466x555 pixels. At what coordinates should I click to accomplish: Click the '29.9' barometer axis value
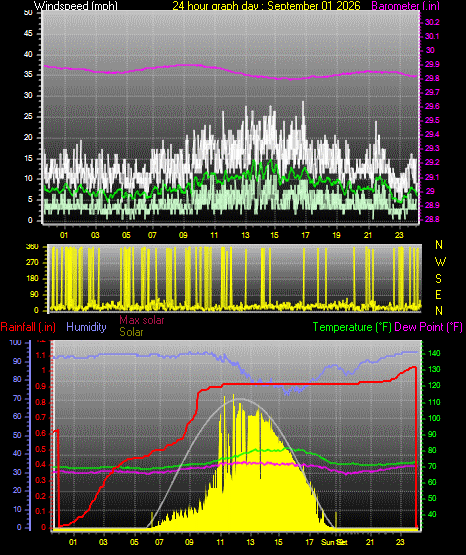click(432, 64)
